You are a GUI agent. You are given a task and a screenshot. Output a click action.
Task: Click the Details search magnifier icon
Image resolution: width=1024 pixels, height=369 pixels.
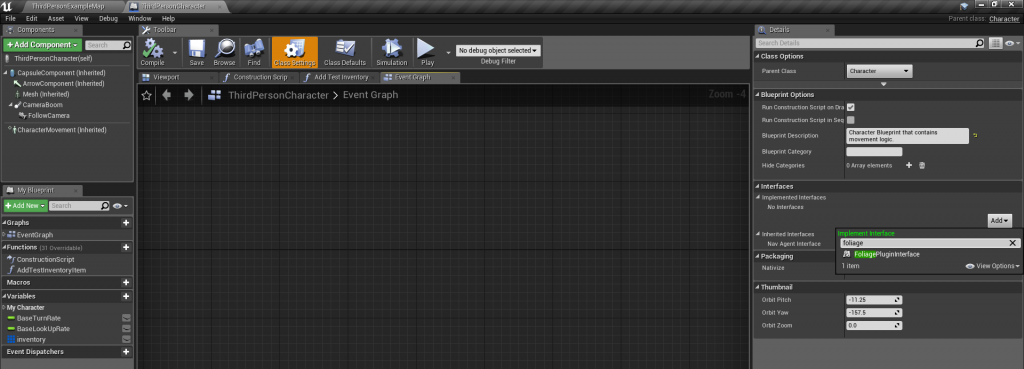pos(980,43)
